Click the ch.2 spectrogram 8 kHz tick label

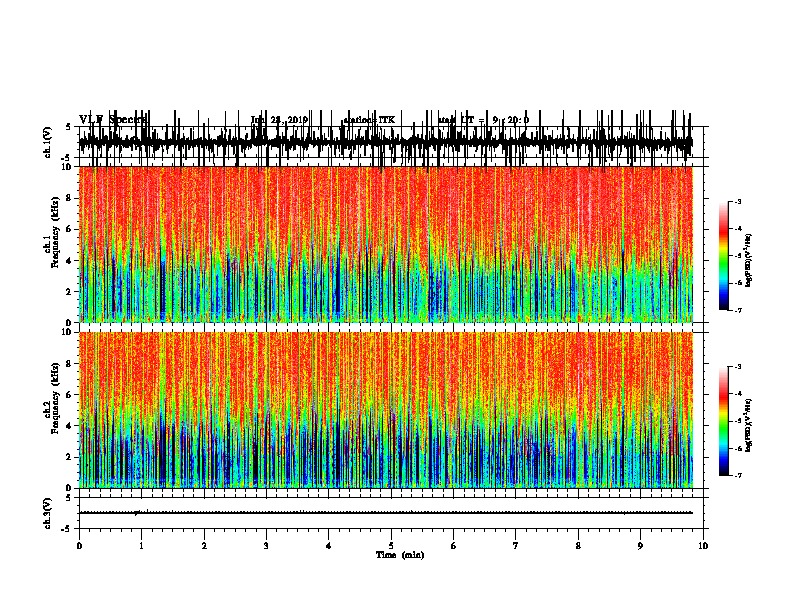(70, 364)
